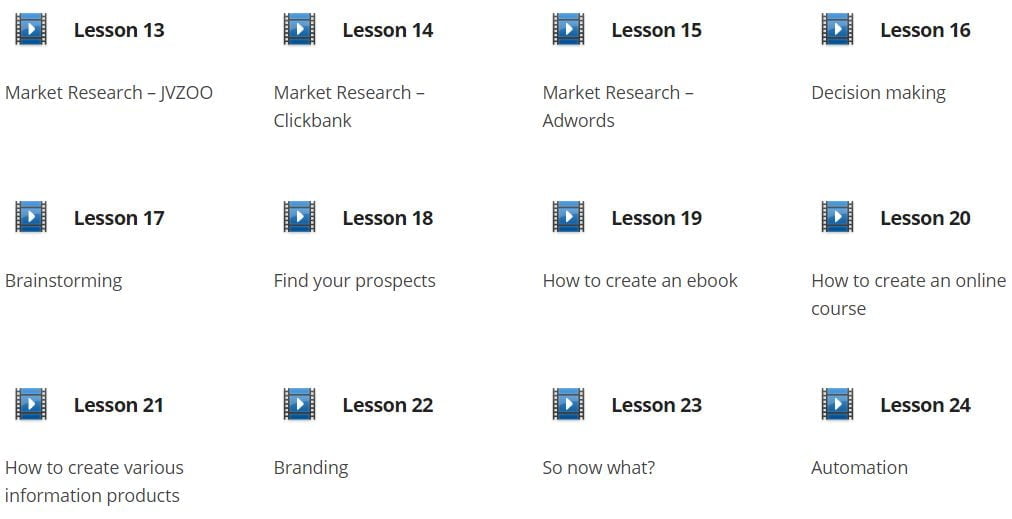Open 'Find your prospects' lesson text
This screenshot has width=1012, height=519.
pyautogui.click(x=354, y=281)
